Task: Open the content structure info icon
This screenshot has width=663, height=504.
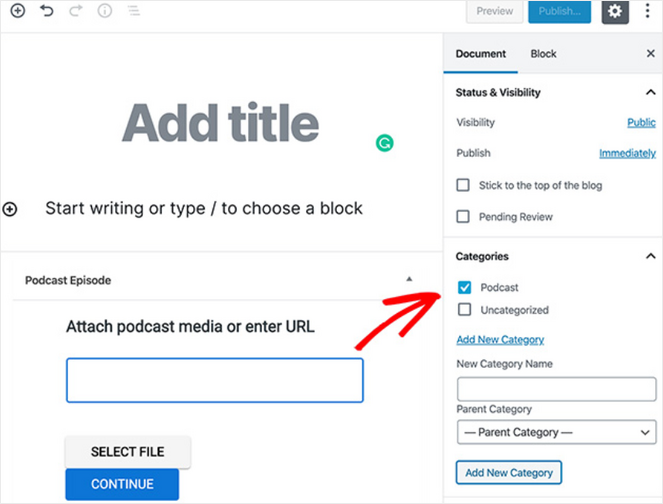Action: pos(105,11)
